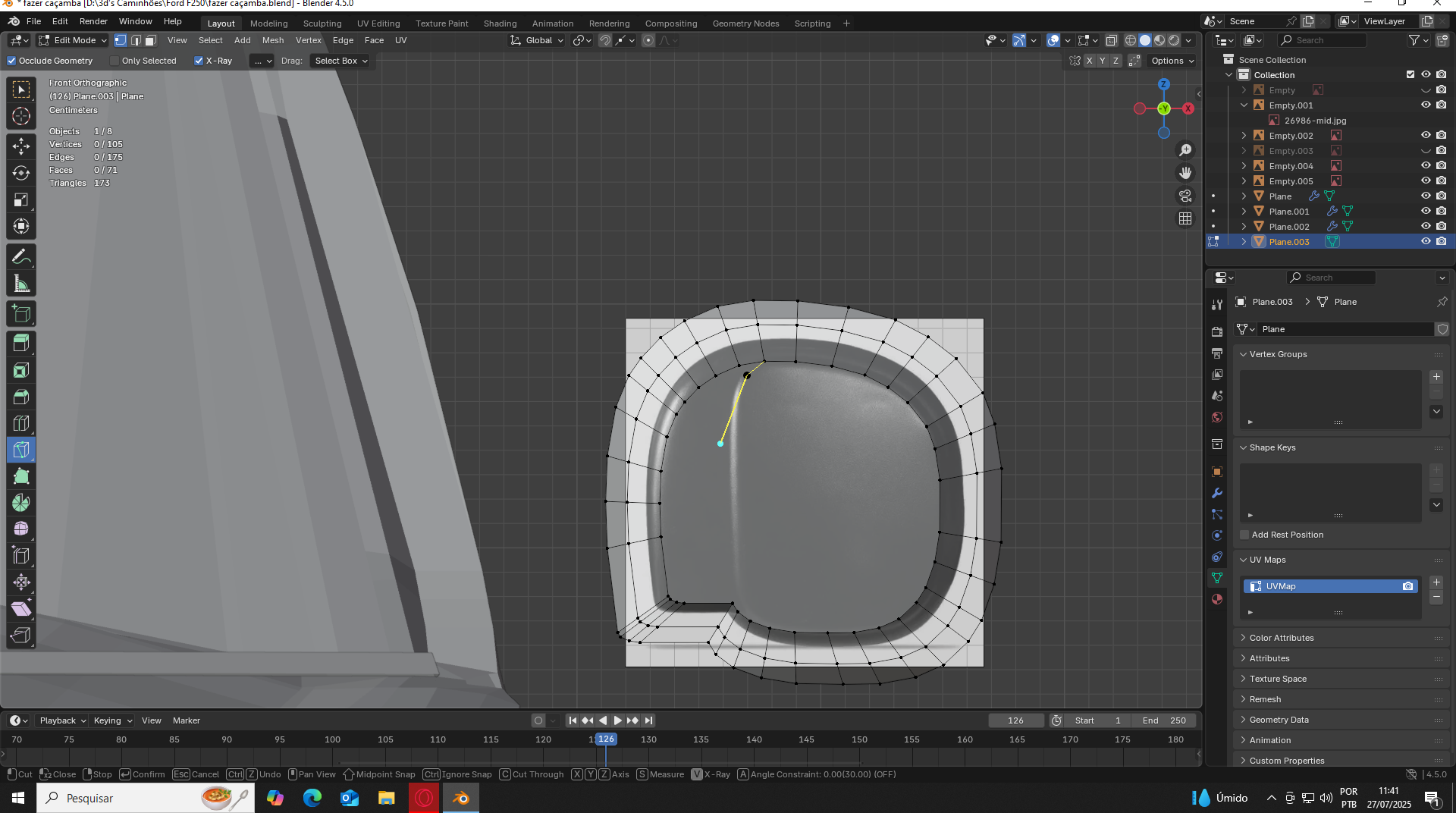Switch to the UV Editing workspace tab
Viewport: 1456px width, 813px height.
378,24
